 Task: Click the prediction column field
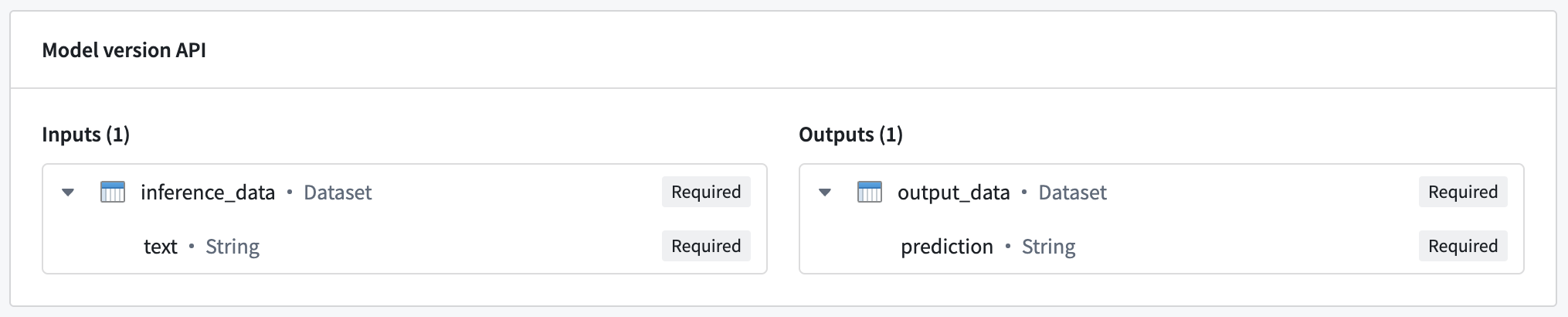(947, 247)
